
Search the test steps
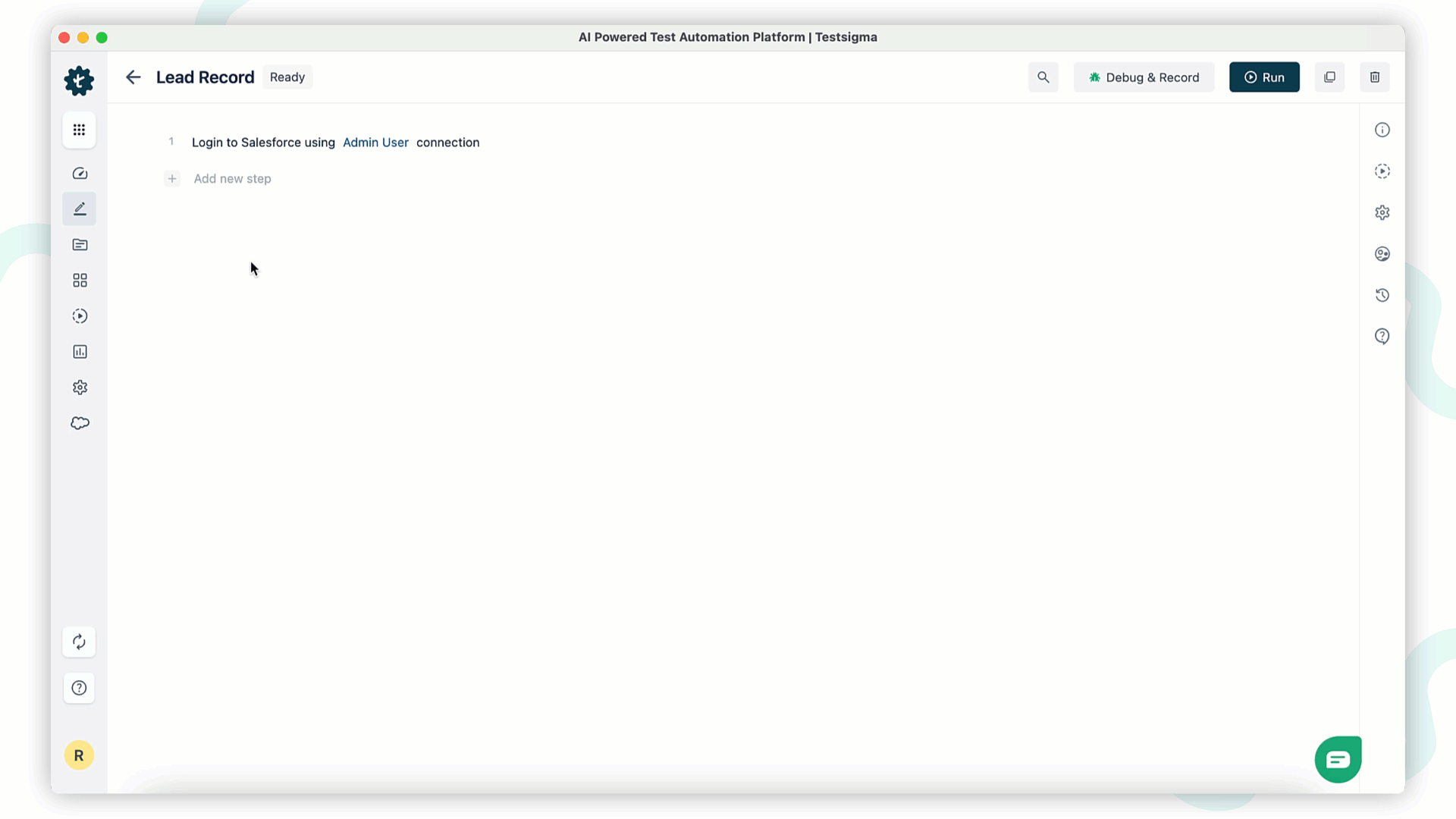pyautogui.click(x=1043, y=77)
